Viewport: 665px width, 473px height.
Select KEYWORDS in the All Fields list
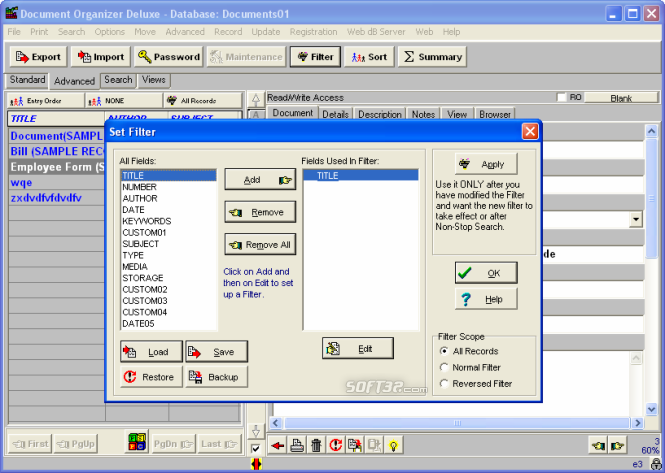tap(168, 221)
